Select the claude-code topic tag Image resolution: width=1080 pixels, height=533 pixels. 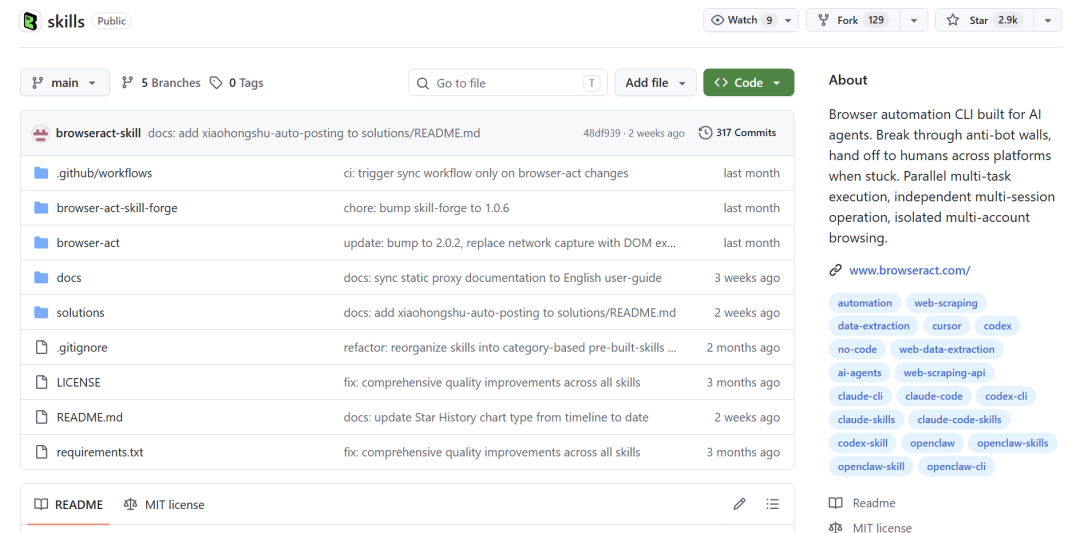934,396
